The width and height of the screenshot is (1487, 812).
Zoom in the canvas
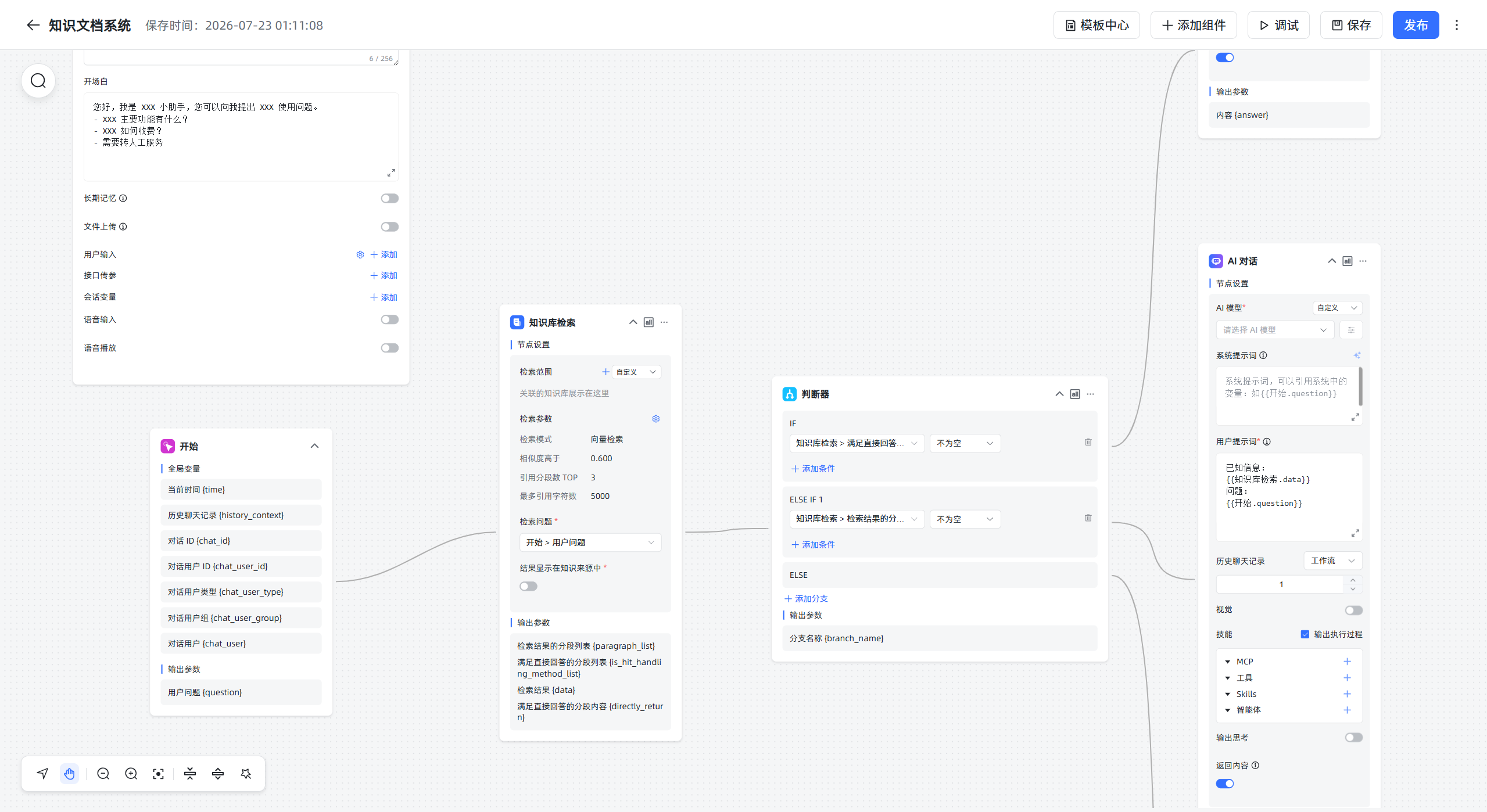point(131,773)
